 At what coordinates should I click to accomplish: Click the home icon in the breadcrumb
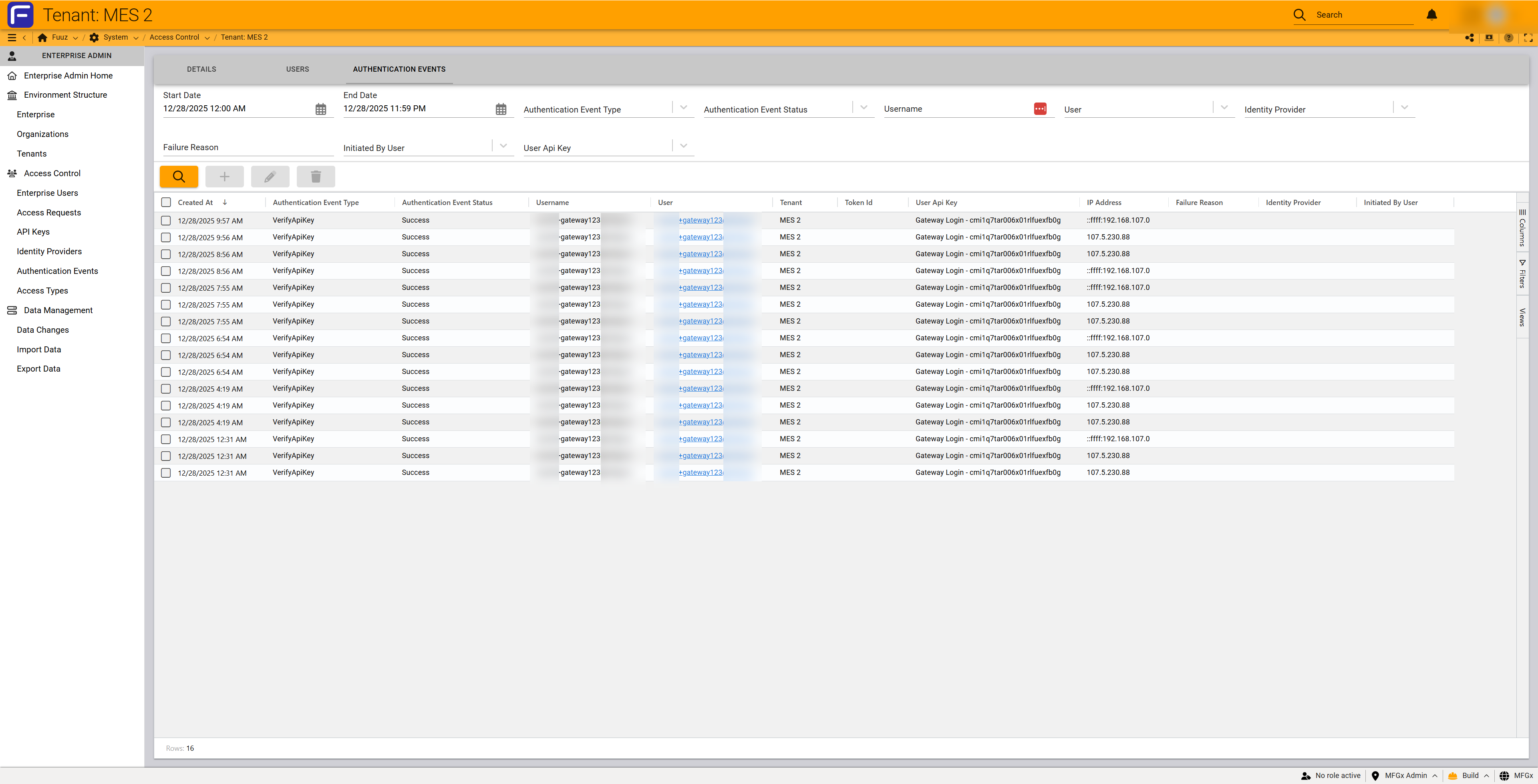tap(42, 38)
